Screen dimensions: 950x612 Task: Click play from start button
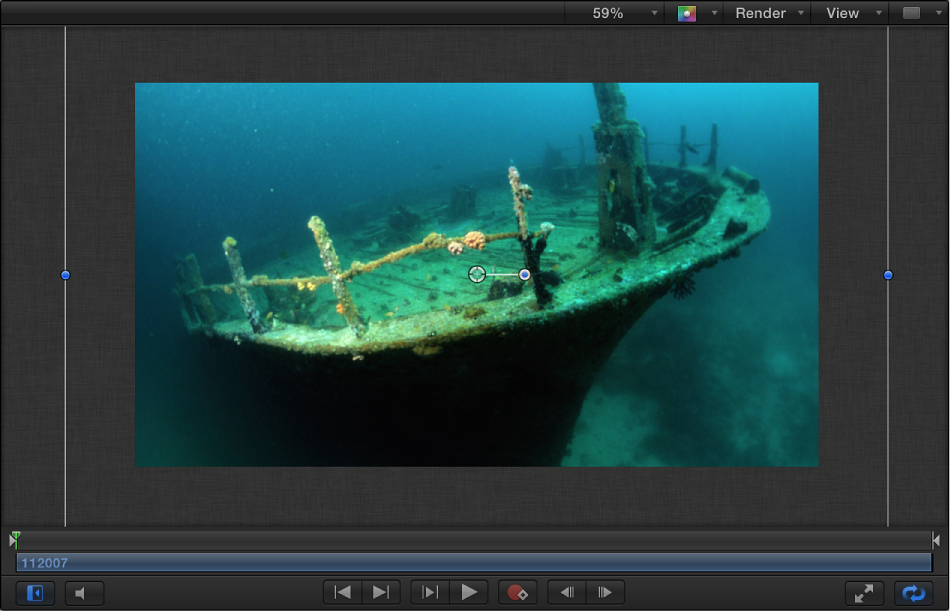[x=430, y=592]
